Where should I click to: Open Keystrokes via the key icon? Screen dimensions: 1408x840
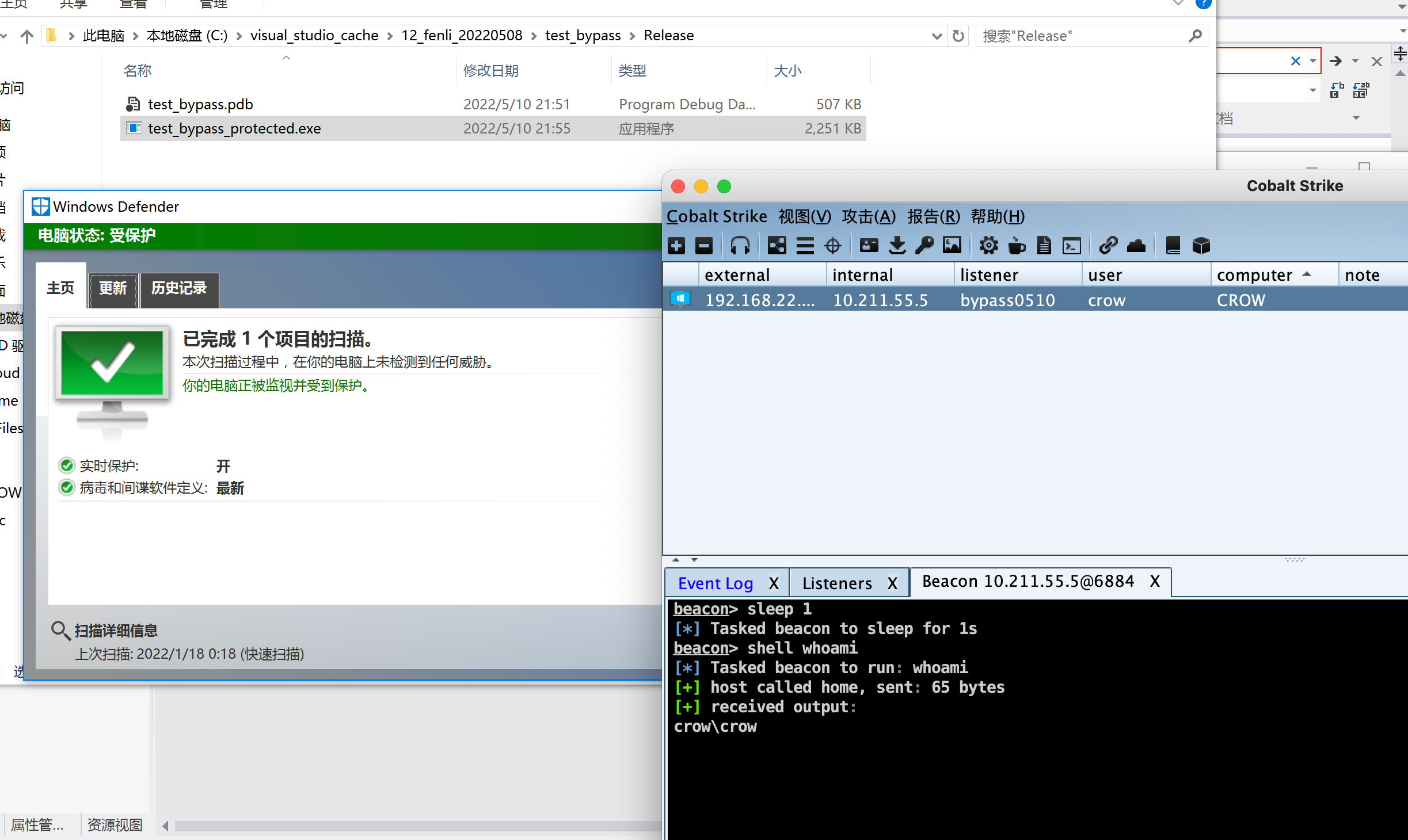click(924, 246)
